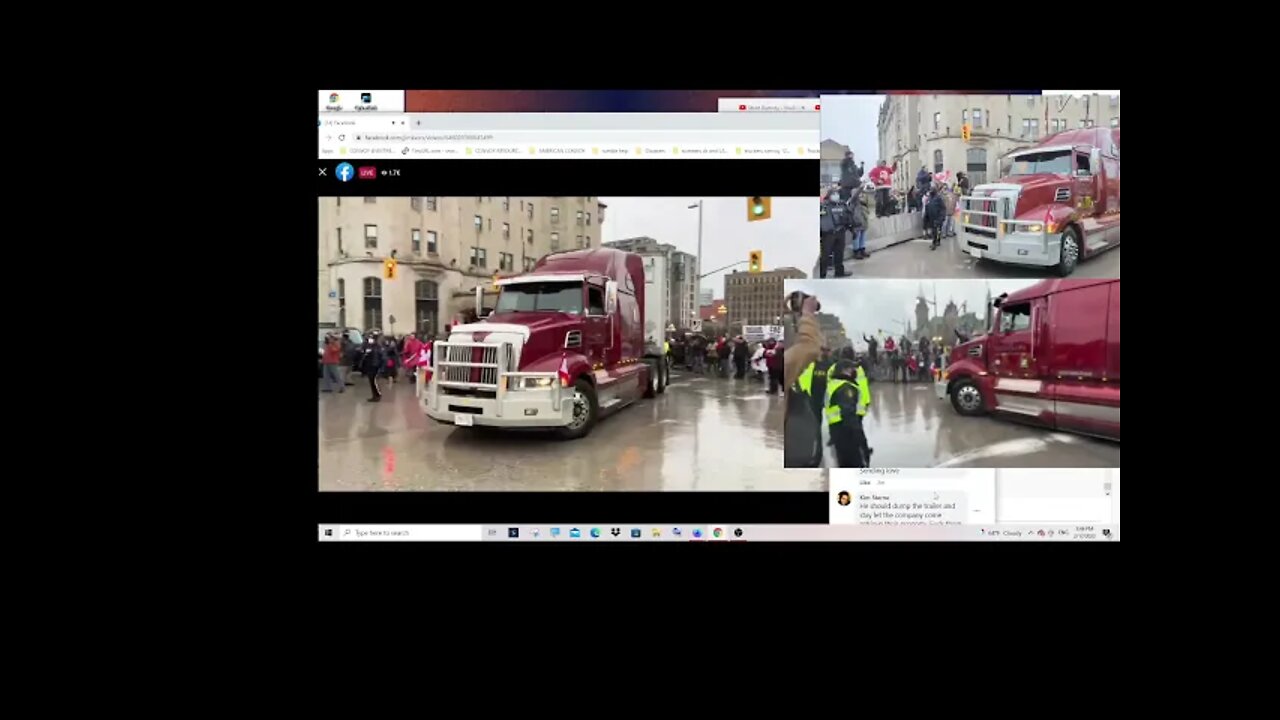
Task: Open the AMERICAN CONVOY bookmark folder
Action: click(557, 151)
